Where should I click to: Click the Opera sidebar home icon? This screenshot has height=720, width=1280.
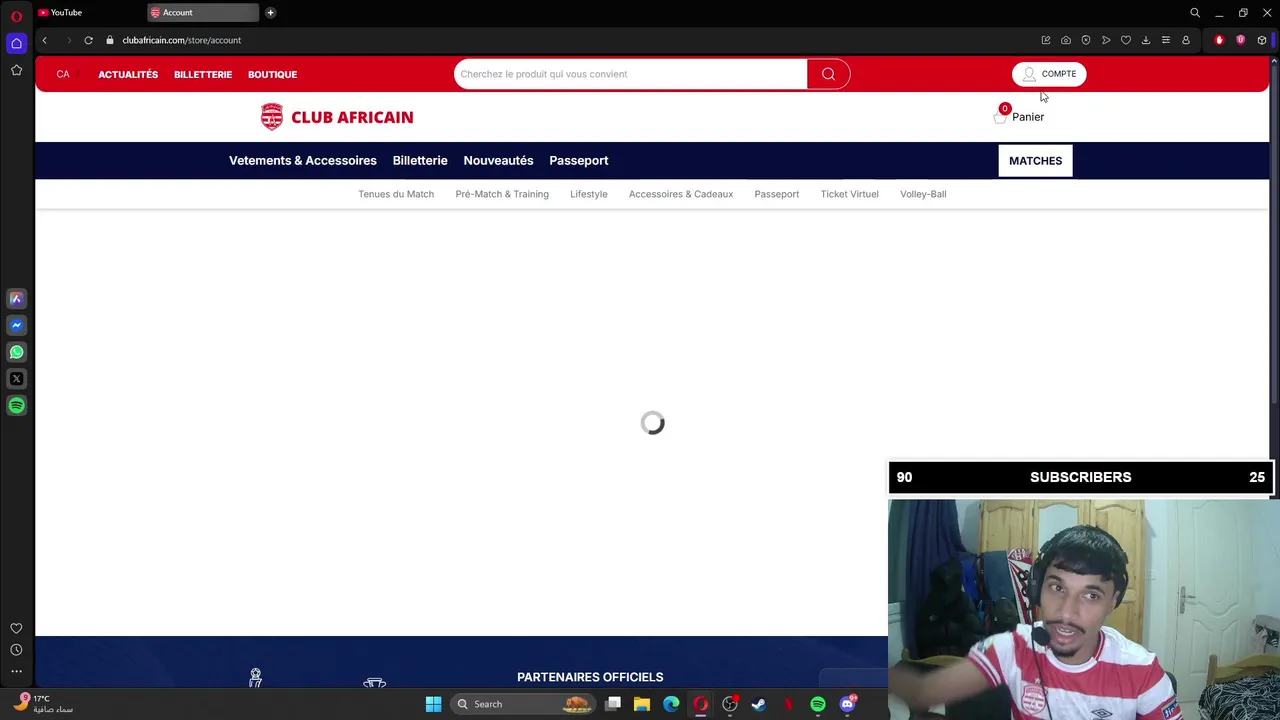click(16, 43)
